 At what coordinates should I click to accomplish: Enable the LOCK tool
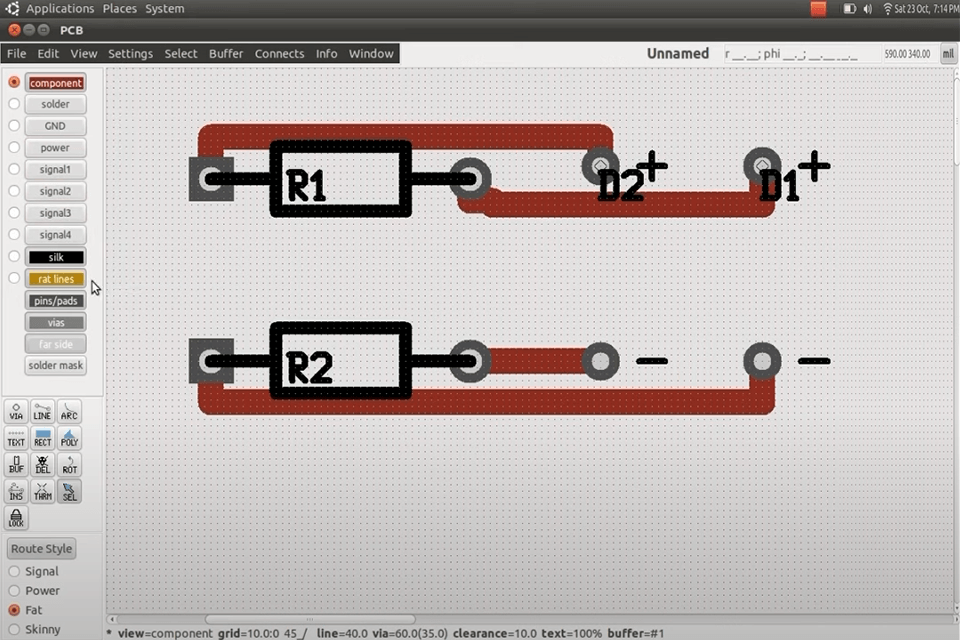click(16, 517)
